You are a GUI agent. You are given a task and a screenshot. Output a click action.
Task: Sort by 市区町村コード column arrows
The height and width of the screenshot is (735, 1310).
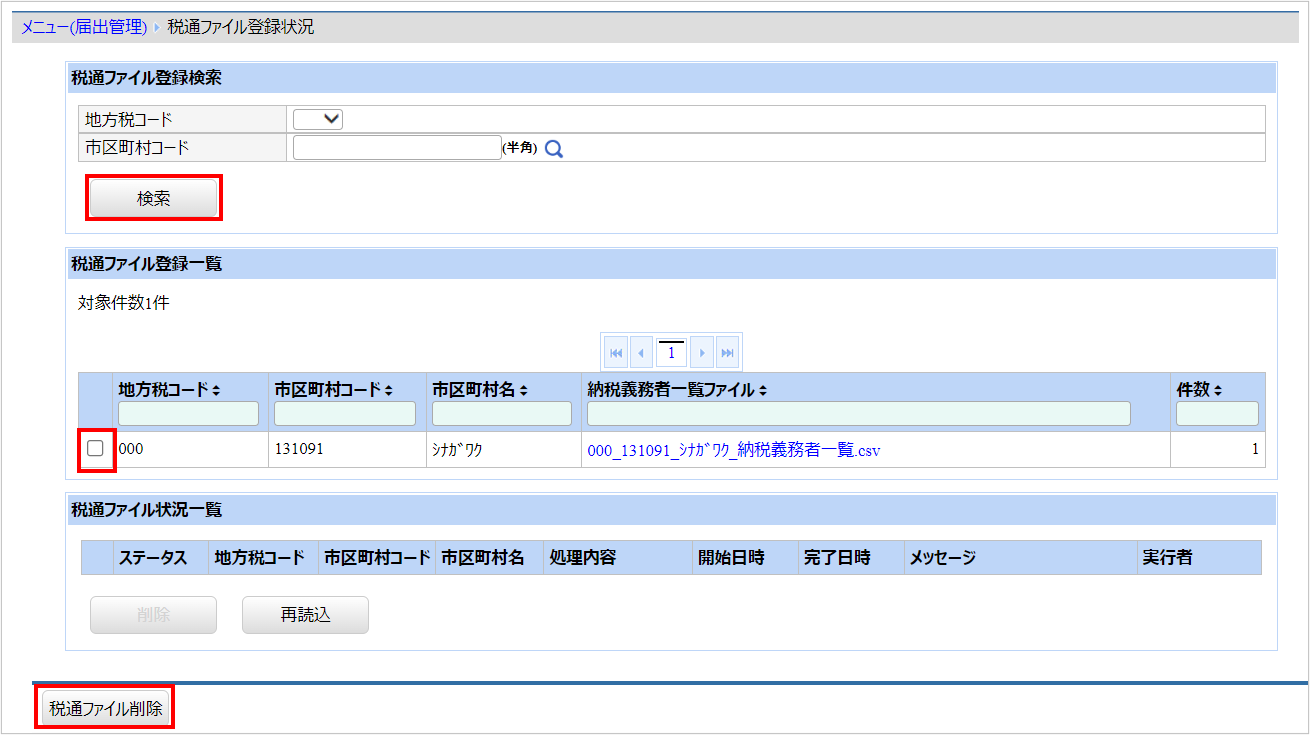(x=388, y=390)
